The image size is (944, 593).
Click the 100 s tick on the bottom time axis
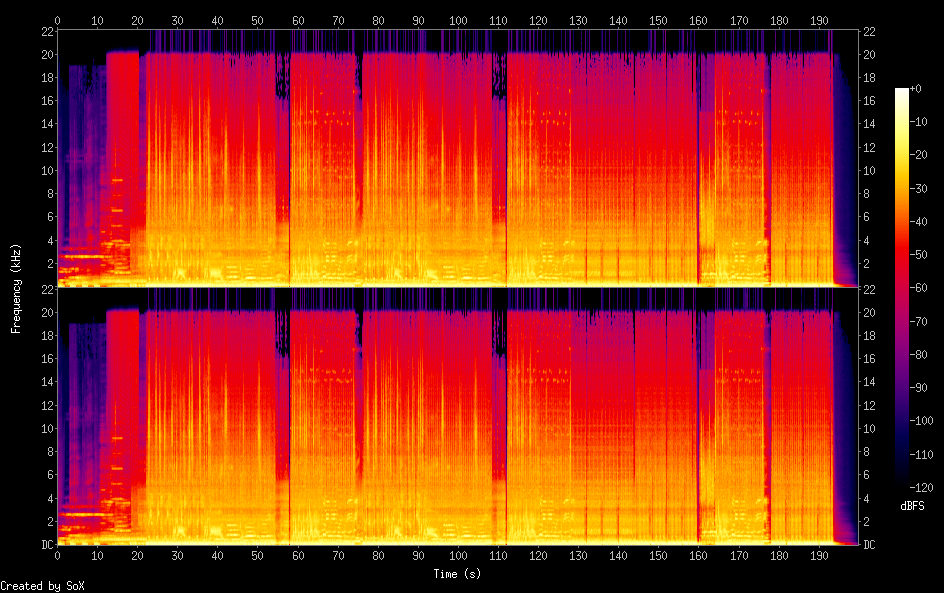(458, 555)
